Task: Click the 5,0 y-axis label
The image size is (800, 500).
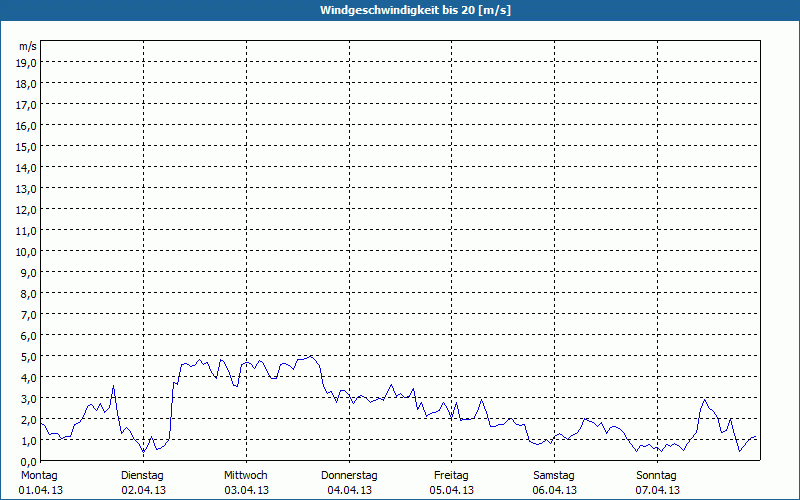Action: 28,356
